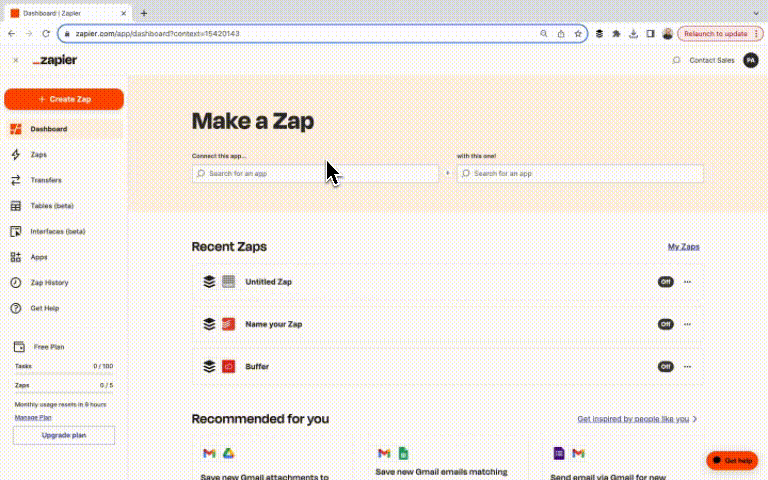Viewport: 768px width, 480px height.
Task: Open the Buffer layers extension icon in toolbar
Action: [x=599, y=34]
